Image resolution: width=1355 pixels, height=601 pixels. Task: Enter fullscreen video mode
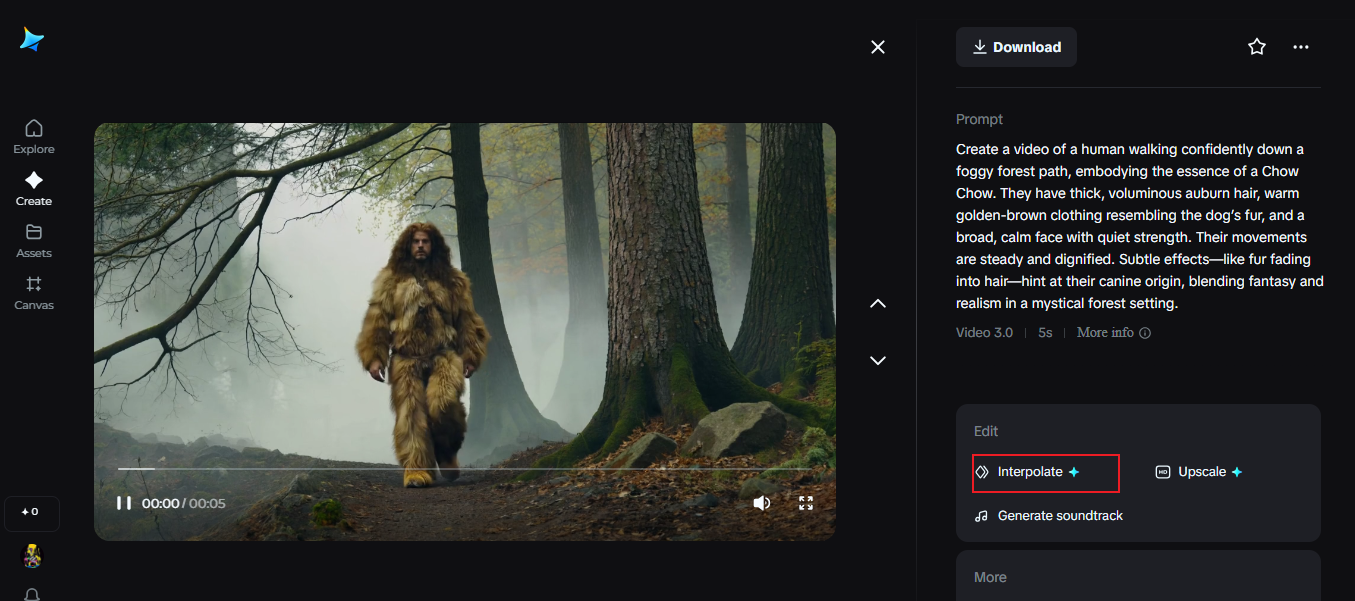coord(806,503)
